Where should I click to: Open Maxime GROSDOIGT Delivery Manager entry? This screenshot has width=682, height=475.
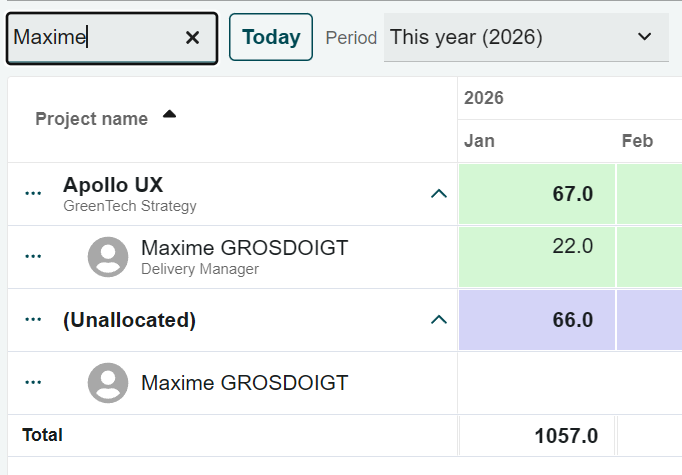[x=244, y=256]
